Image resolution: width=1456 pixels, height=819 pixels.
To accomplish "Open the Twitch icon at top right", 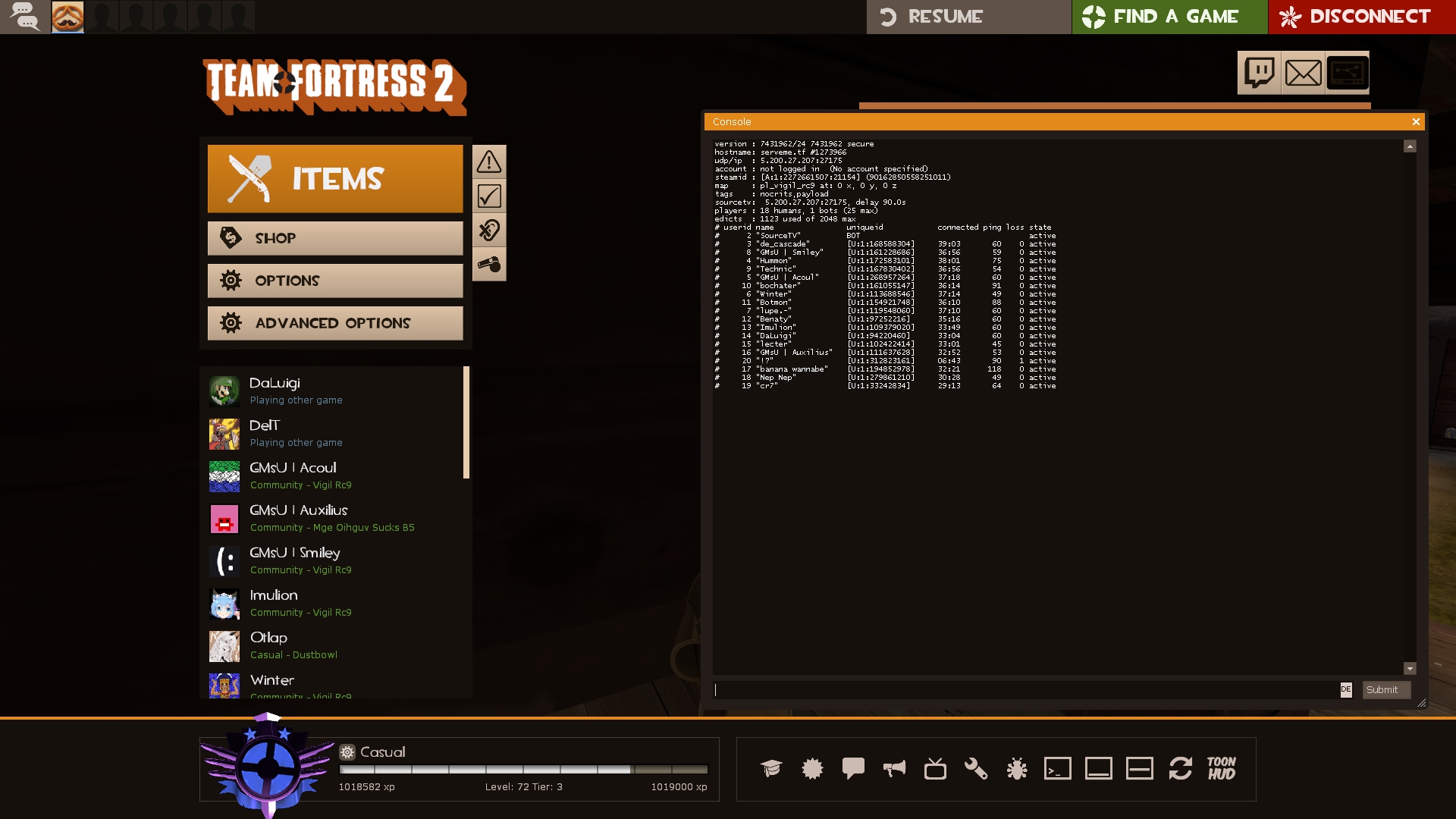I will click(x=1259, y=73).
